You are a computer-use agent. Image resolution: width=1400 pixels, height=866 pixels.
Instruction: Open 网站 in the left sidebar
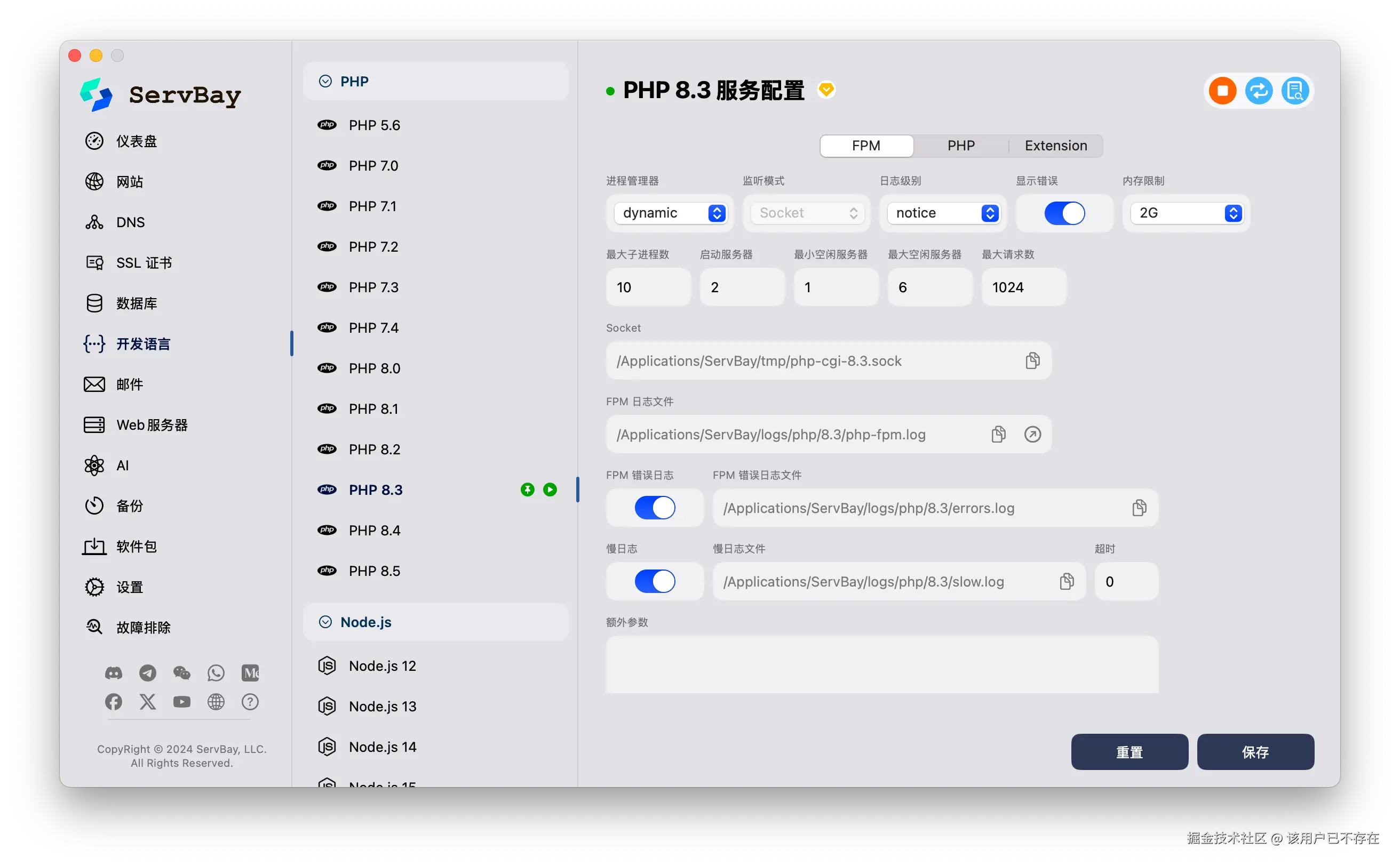pos(130,181)
